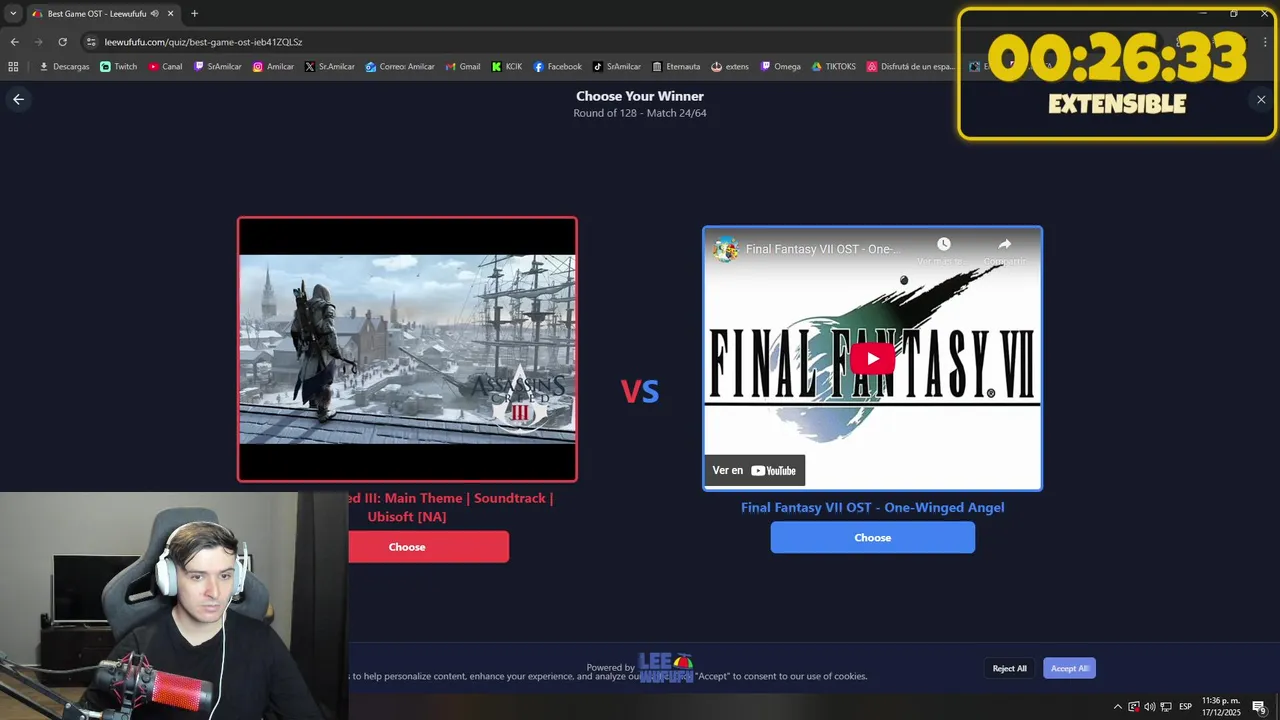The width and height of the screenshot is (1280, 720).
Task: Go back using the browser back arrow
Action: click(x=14, y=42)
